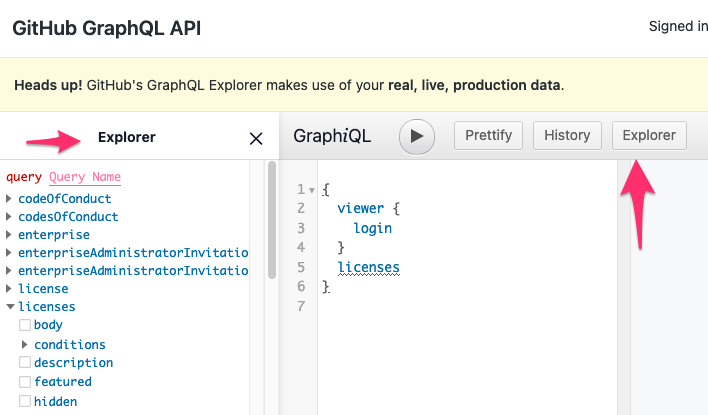Image resolution: width=708 pixels, height=415 pixels.
Task: Click the featured field label
Action: click(63, 382)
